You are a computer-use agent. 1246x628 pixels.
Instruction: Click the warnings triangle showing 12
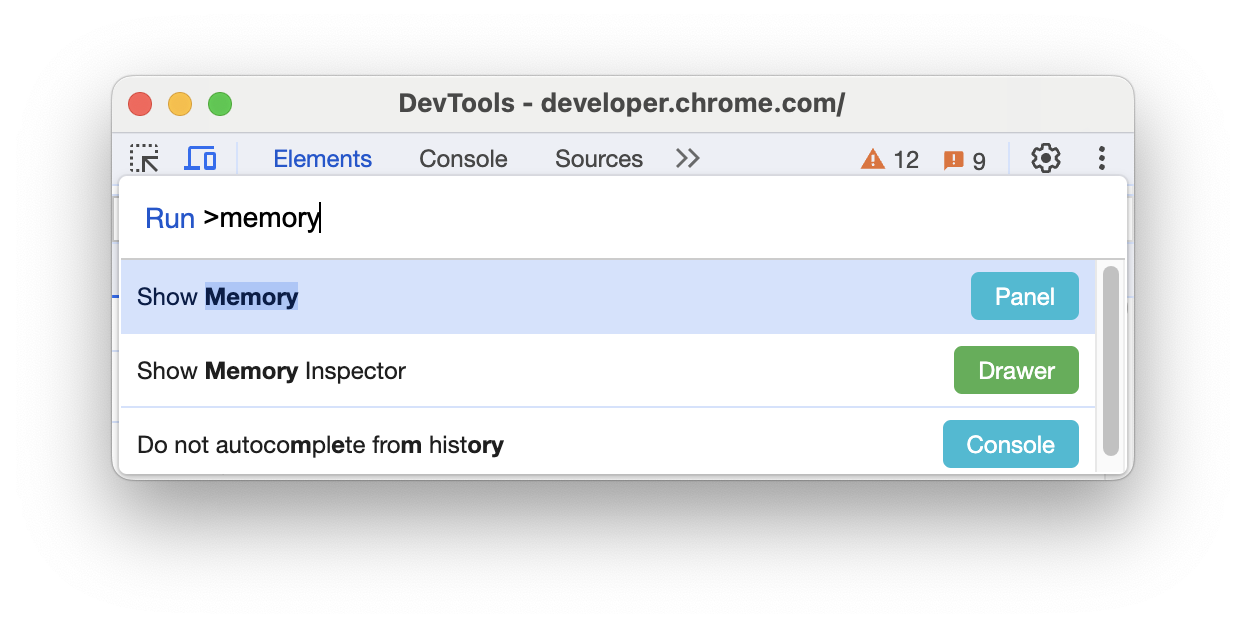point(888,158)
